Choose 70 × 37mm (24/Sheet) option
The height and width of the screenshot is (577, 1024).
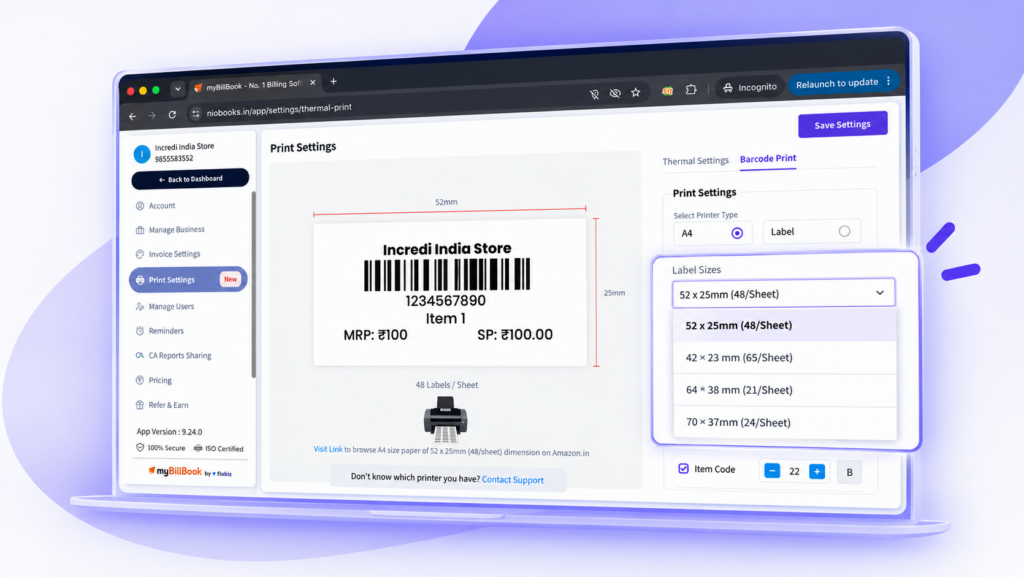[x=784, y=422]
